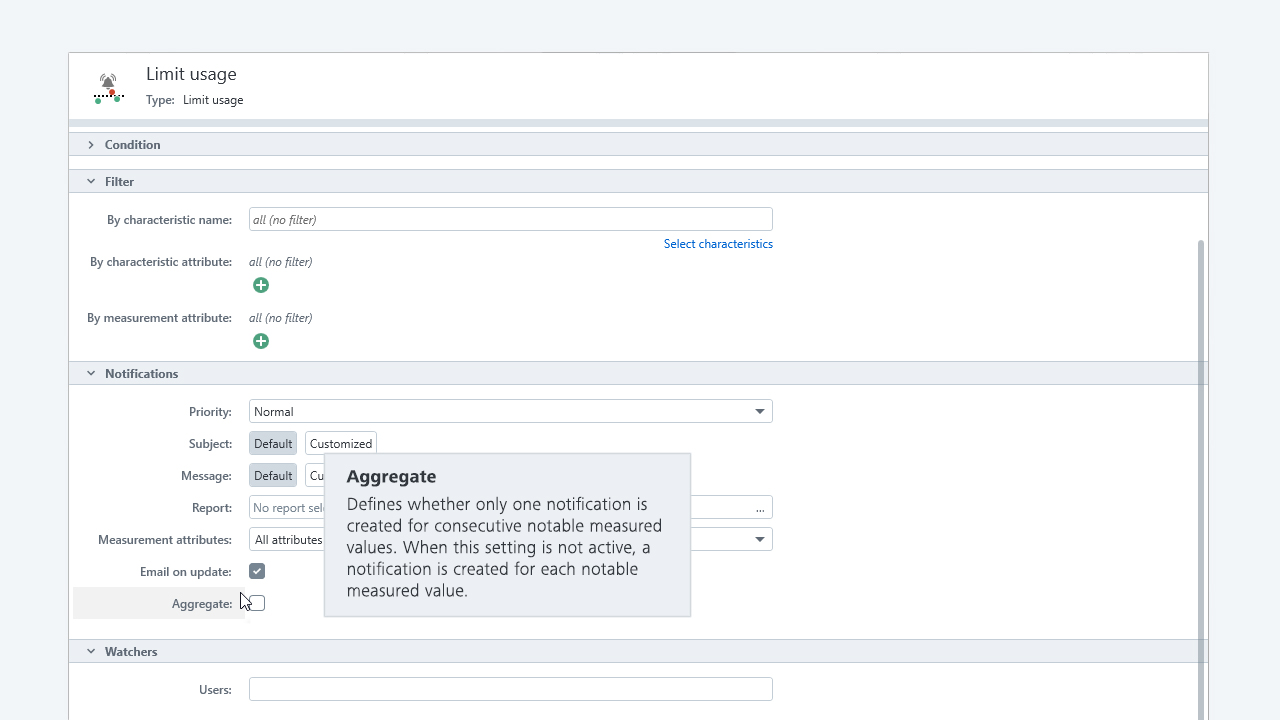
Task: Click the Aggregate label
Action: pos(201,604)
